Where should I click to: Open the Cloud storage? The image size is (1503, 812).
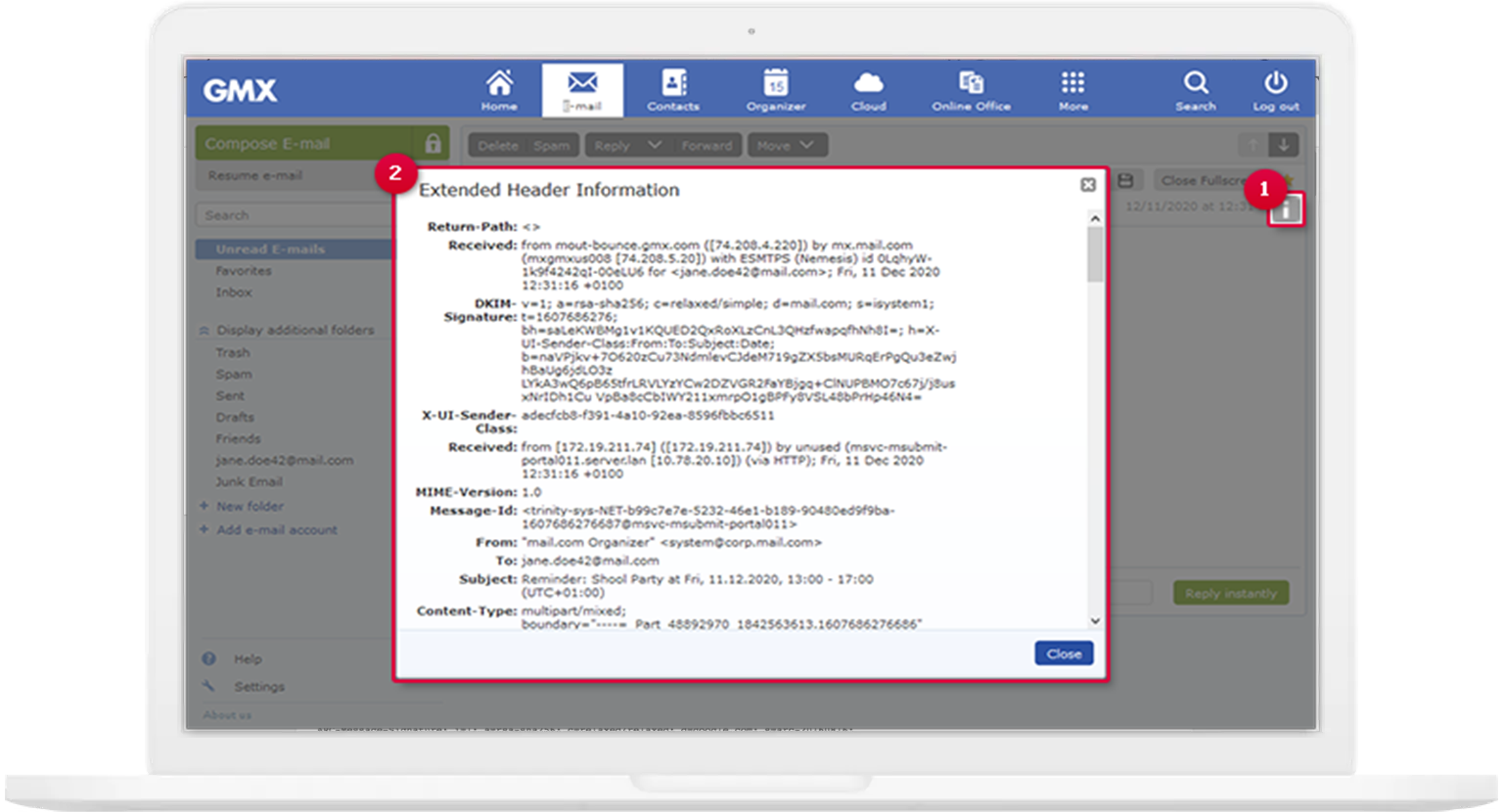868,90
